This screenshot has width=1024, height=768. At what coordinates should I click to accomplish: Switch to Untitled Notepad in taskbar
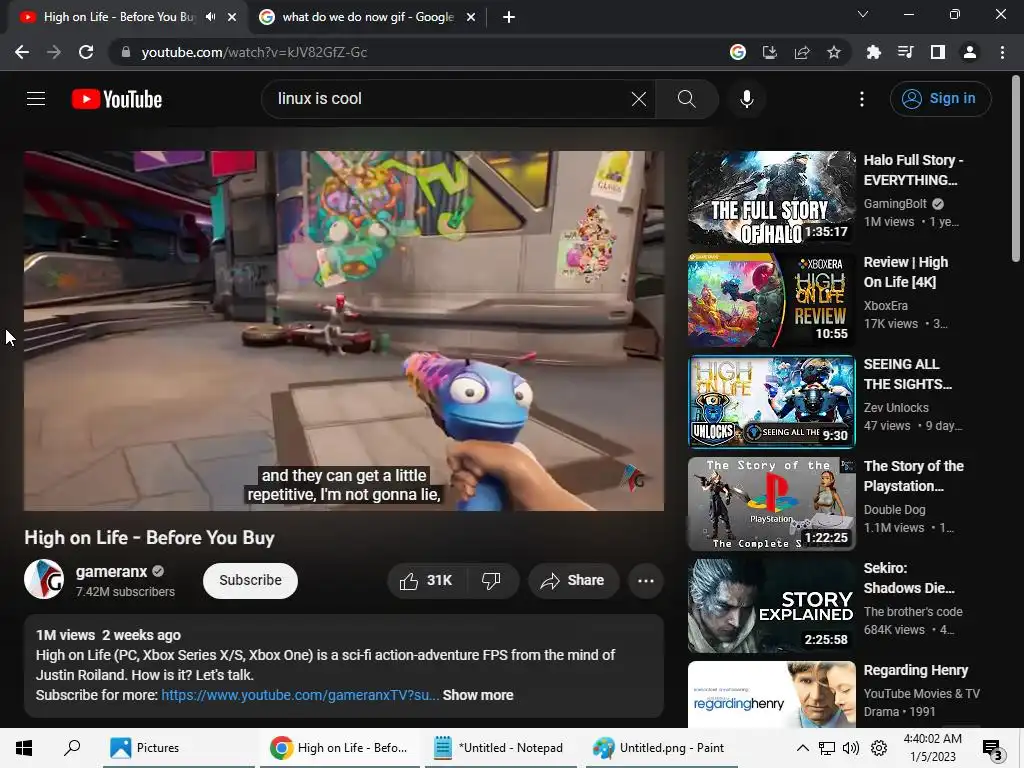coord(499,748)
